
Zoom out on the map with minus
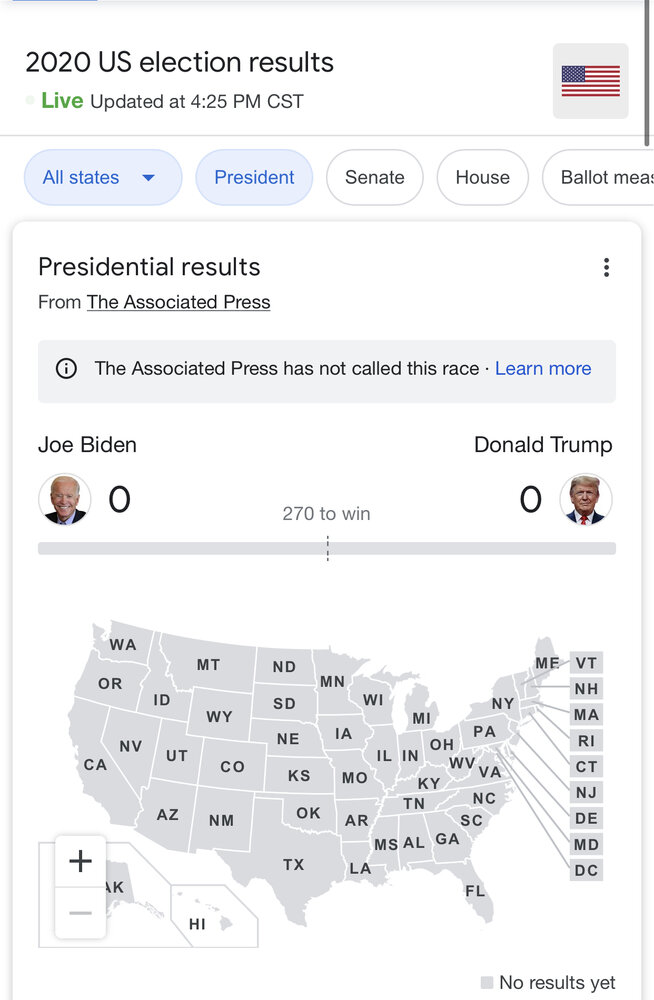click(80, 913)
